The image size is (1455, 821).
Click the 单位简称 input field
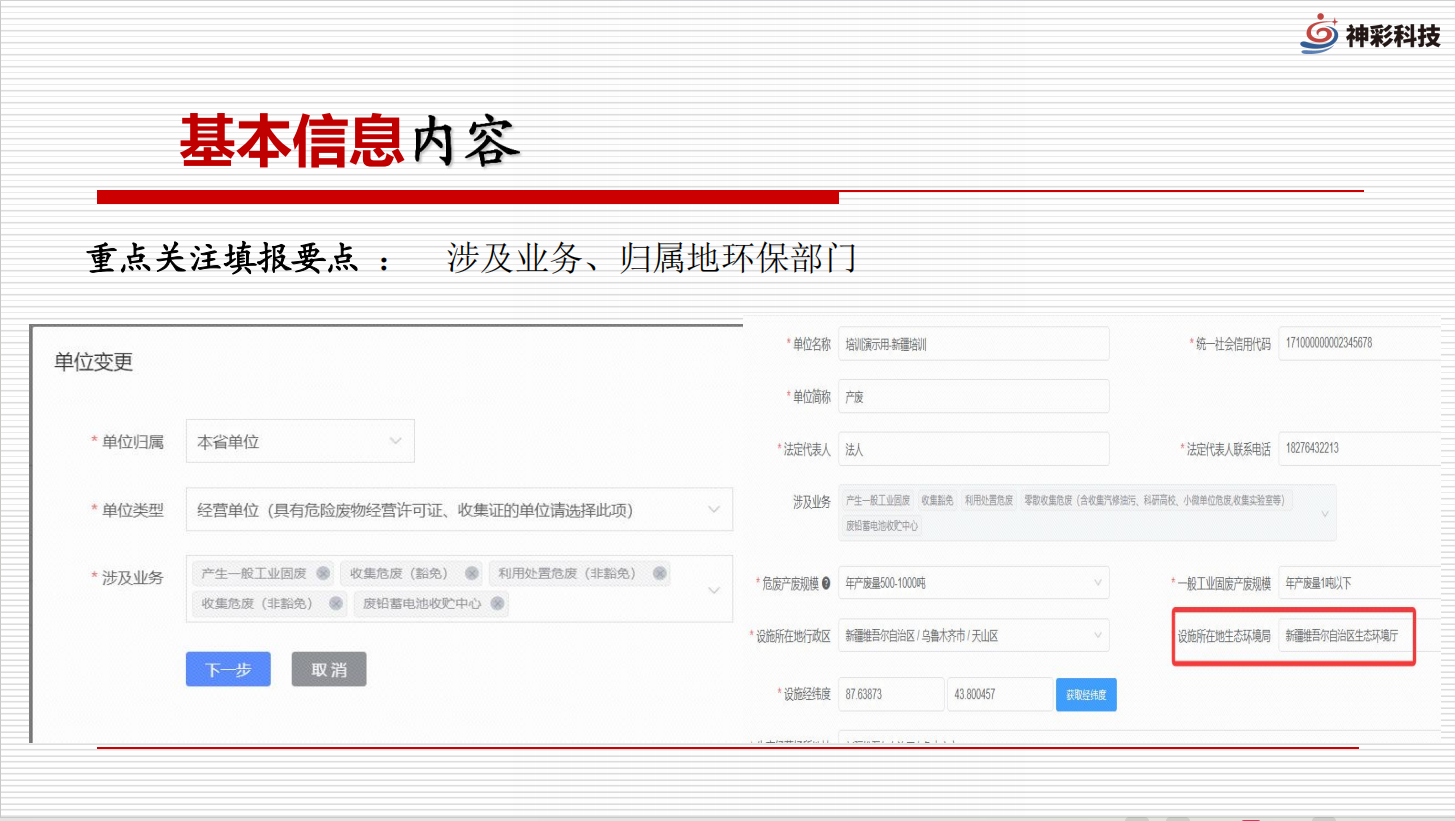click(x=973, y=396)
